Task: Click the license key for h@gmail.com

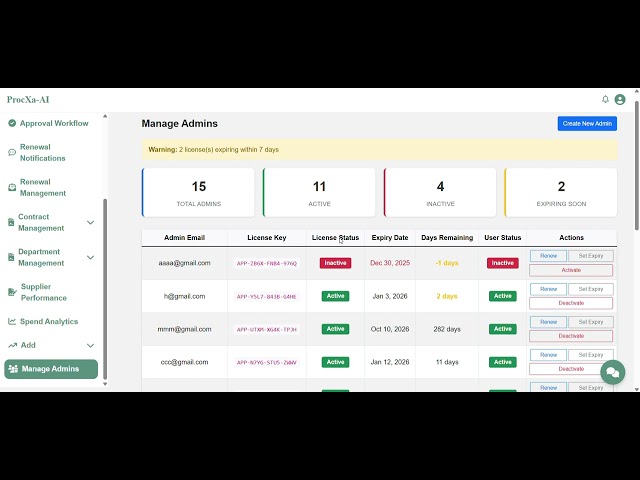Action: (x=267, y=296)
